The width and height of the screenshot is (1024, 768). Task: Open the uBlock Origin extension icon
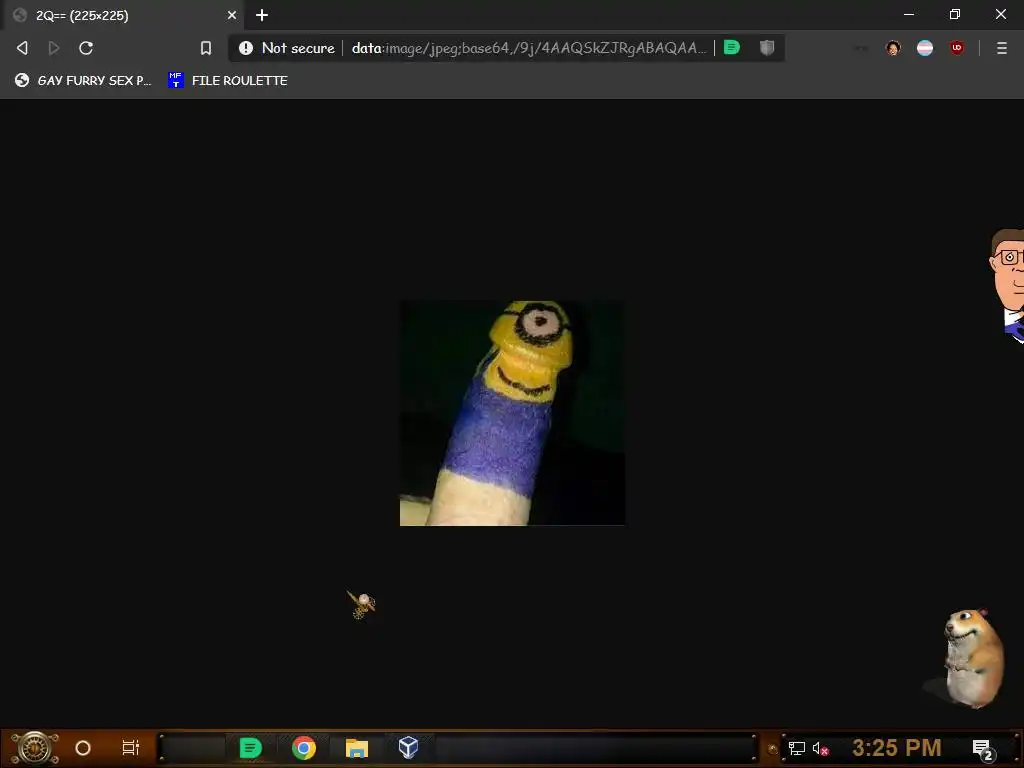point(957,48)
